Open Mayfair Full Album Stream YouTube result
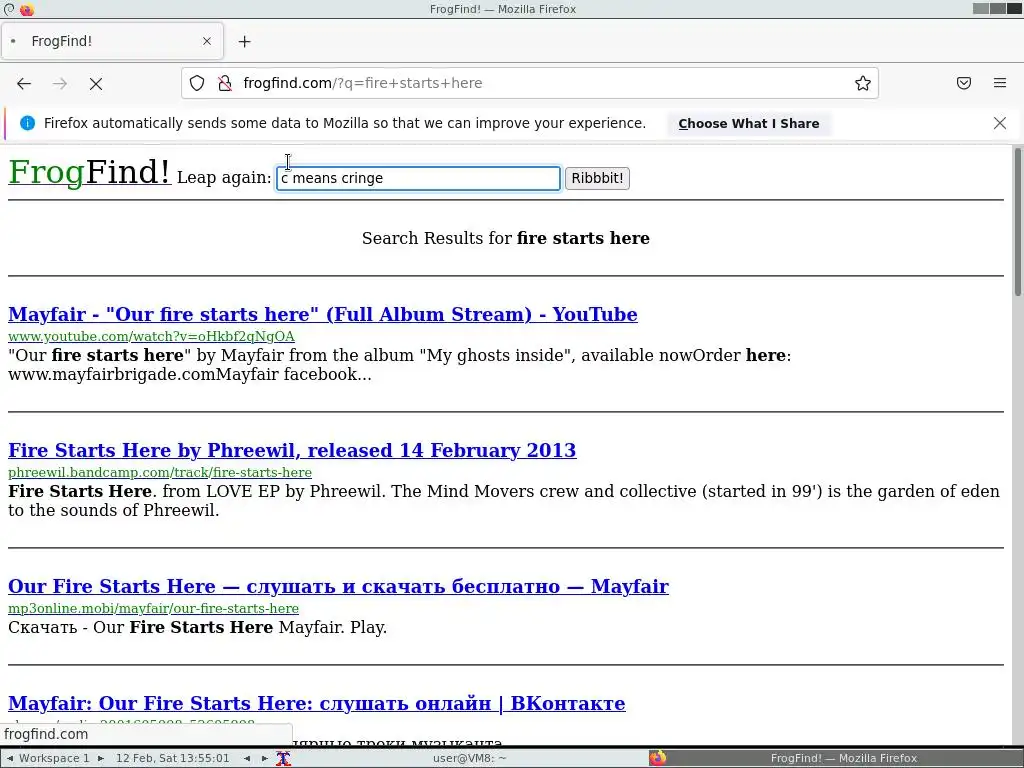 pos(323,314)
